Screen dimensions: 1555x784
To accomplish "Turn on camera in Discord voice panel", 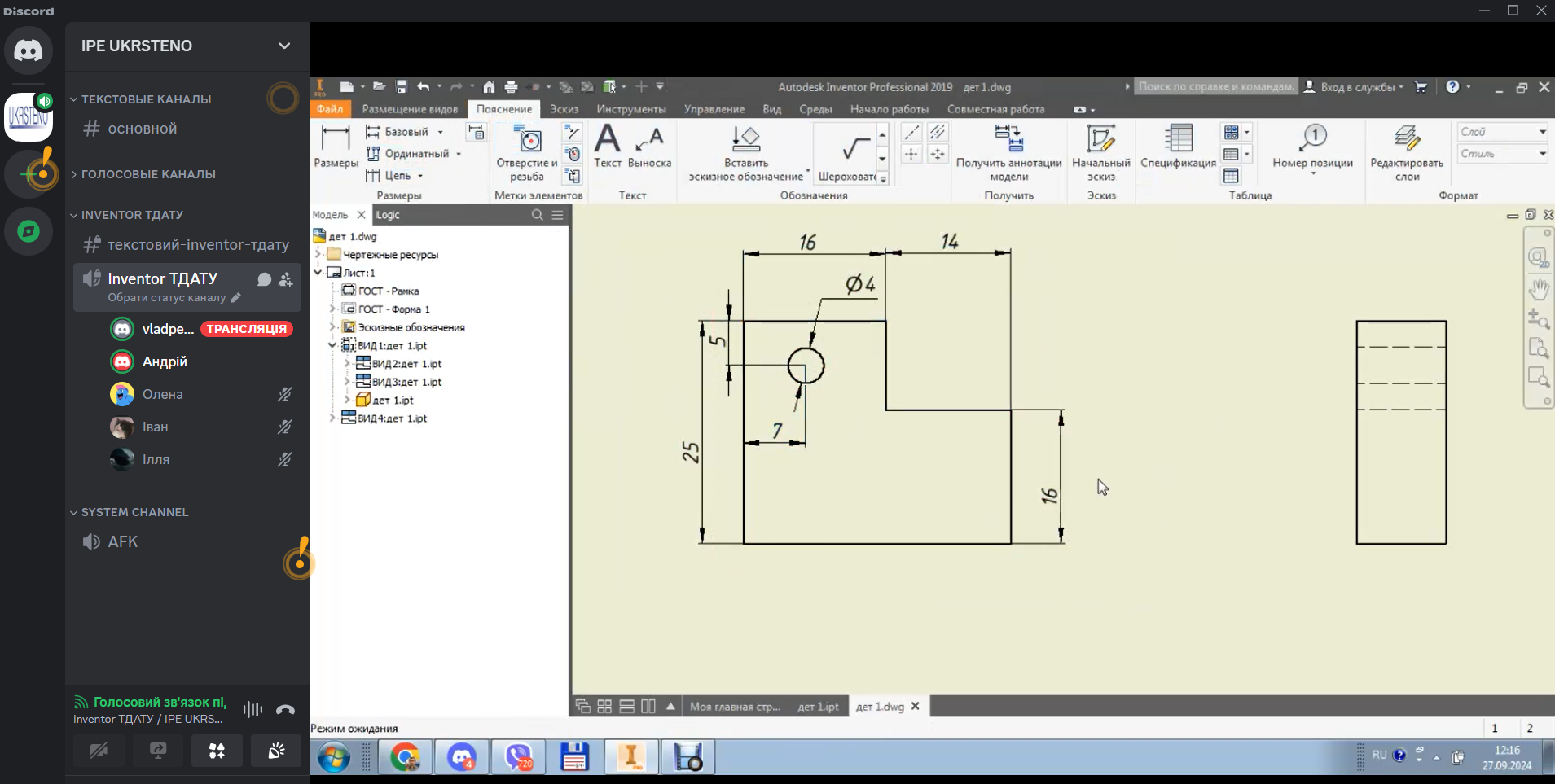I will [99, 751].
